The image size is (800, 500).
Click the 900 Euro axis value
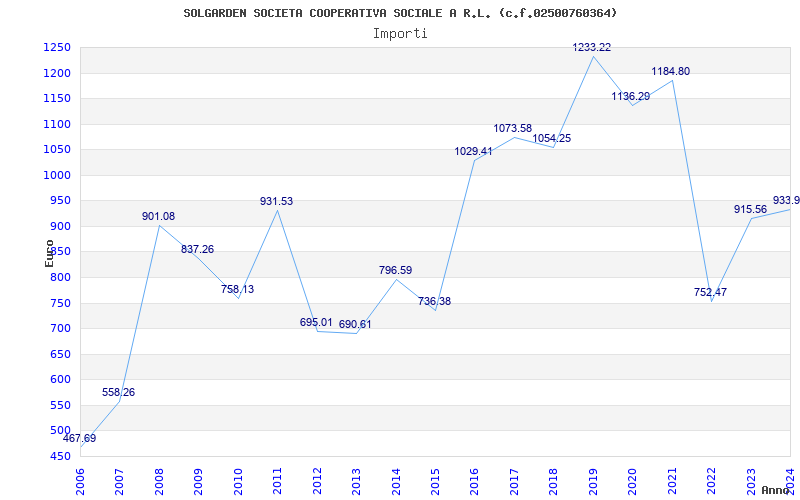pyautogui.click(x=60, y=227)
